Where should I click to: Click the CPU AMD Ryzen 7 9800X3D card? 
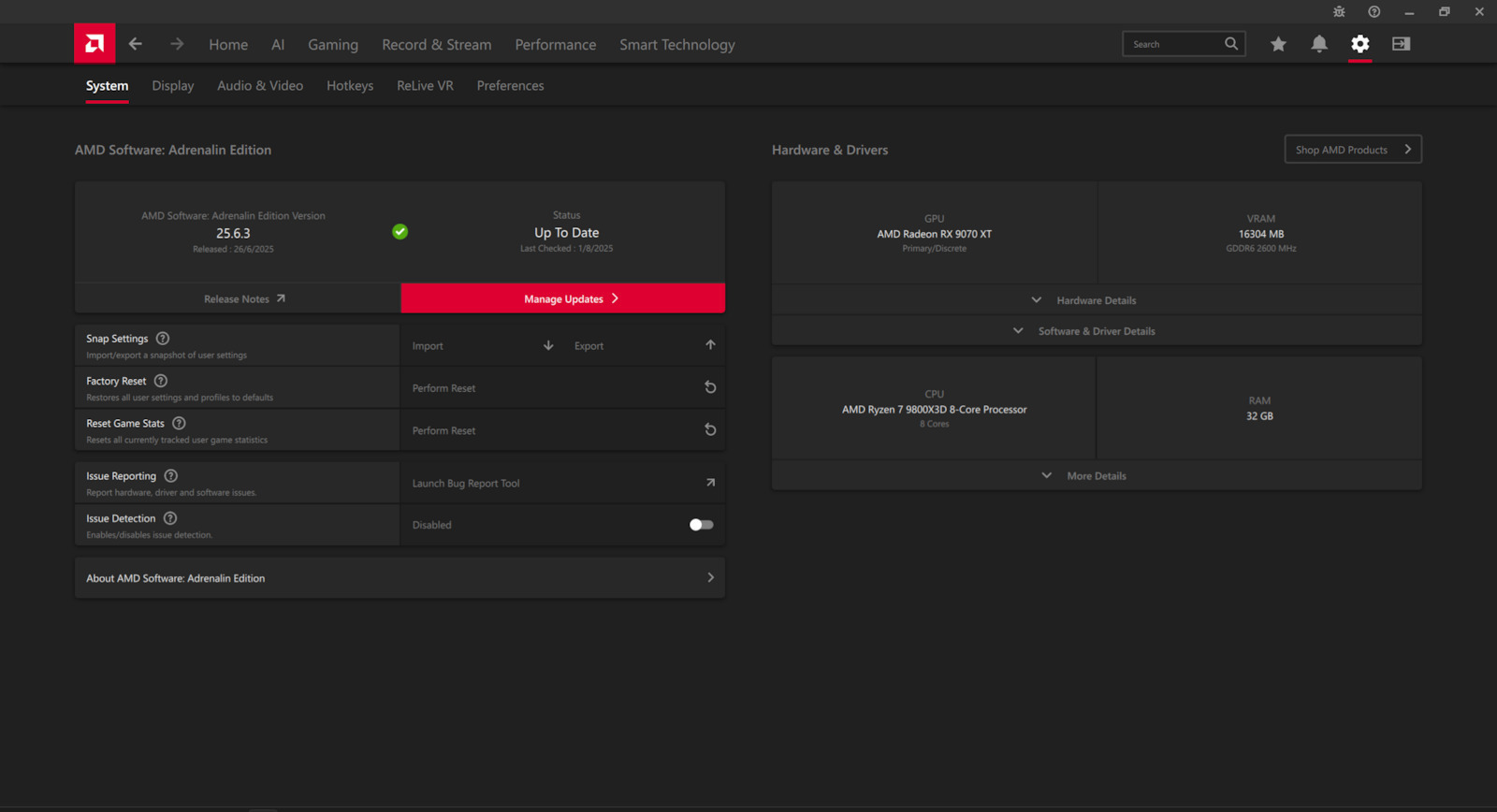pyautogui.click(x=934, y=408)
